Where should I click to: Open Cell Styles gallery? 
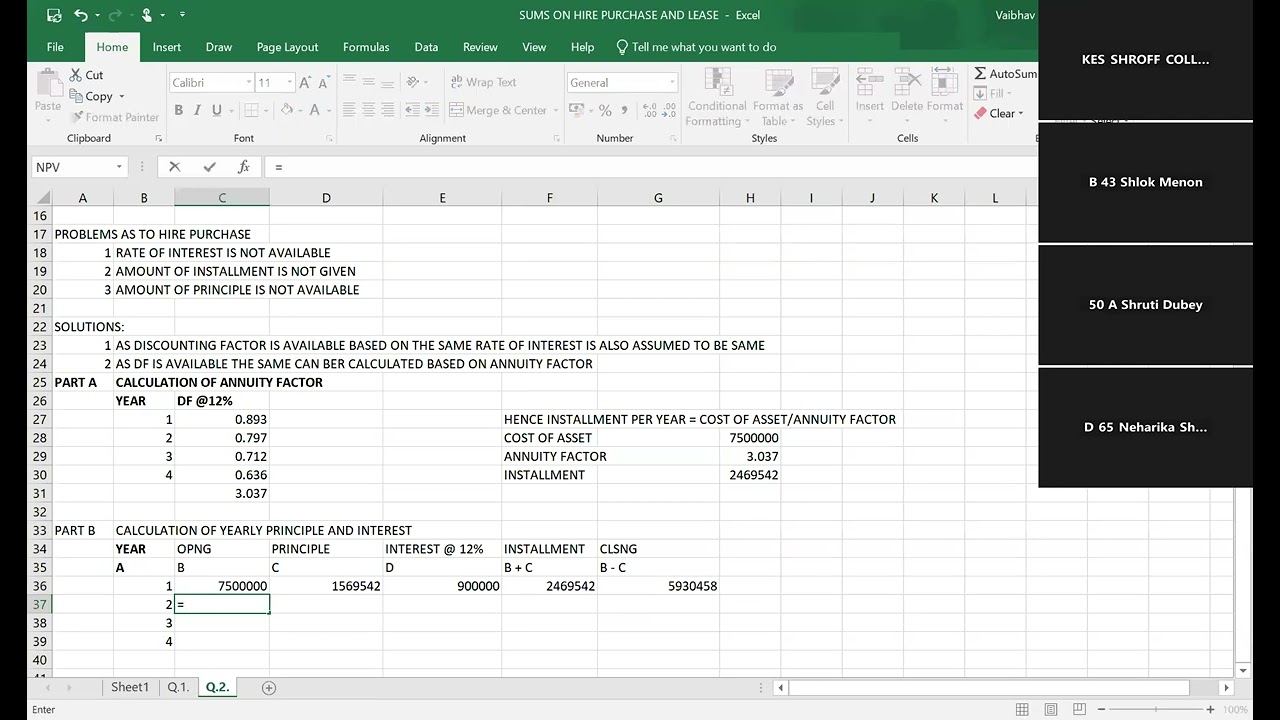pyautogui.click(x=824, y=97)
